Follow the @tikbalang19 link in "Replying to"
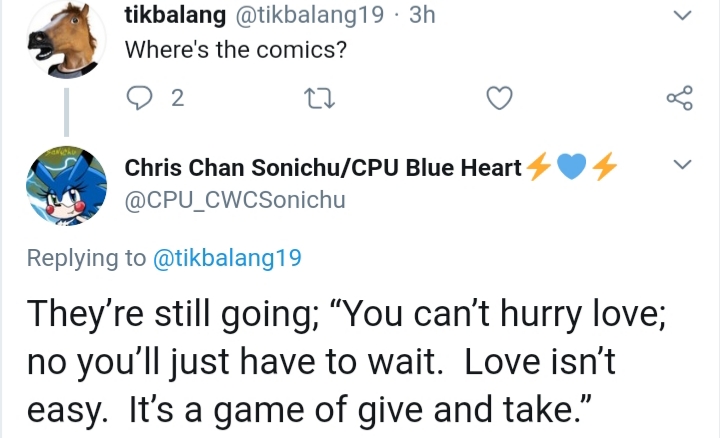 tap(227, 258)
